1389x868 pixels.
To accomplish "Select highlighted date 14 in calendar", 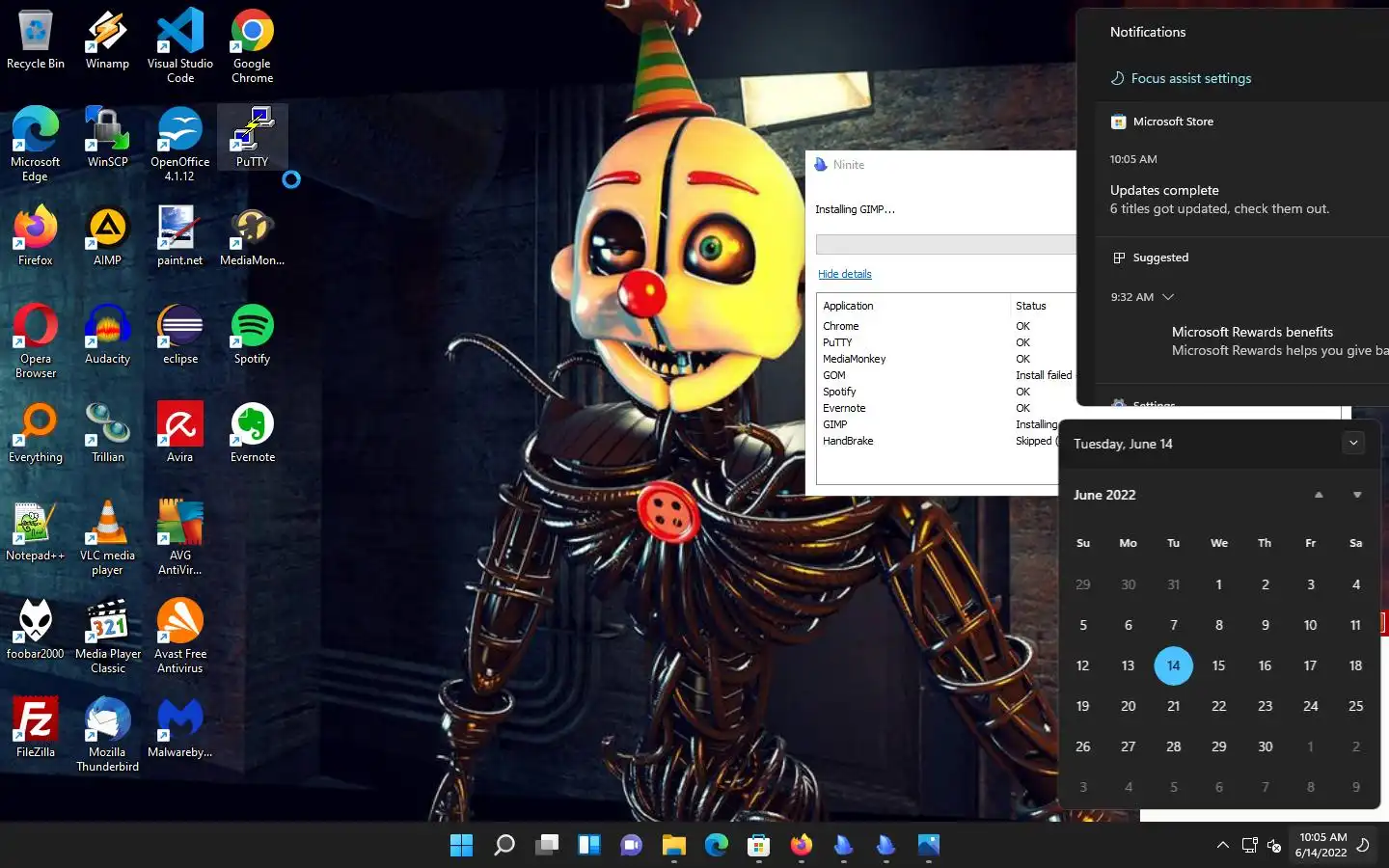I will pos(1173,665).
